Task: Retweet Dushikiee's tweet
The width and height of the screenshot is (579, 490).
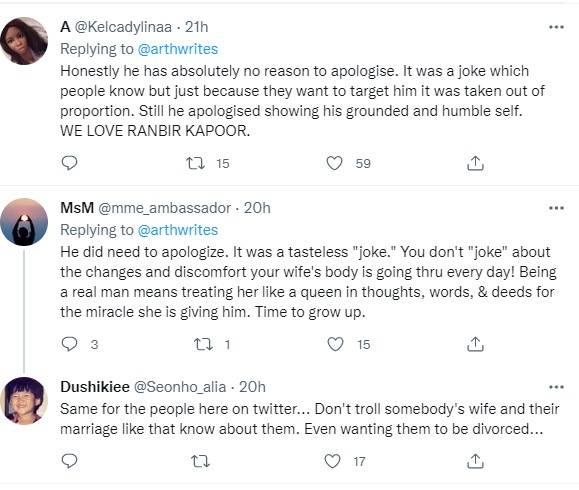Action: point(201,461)
